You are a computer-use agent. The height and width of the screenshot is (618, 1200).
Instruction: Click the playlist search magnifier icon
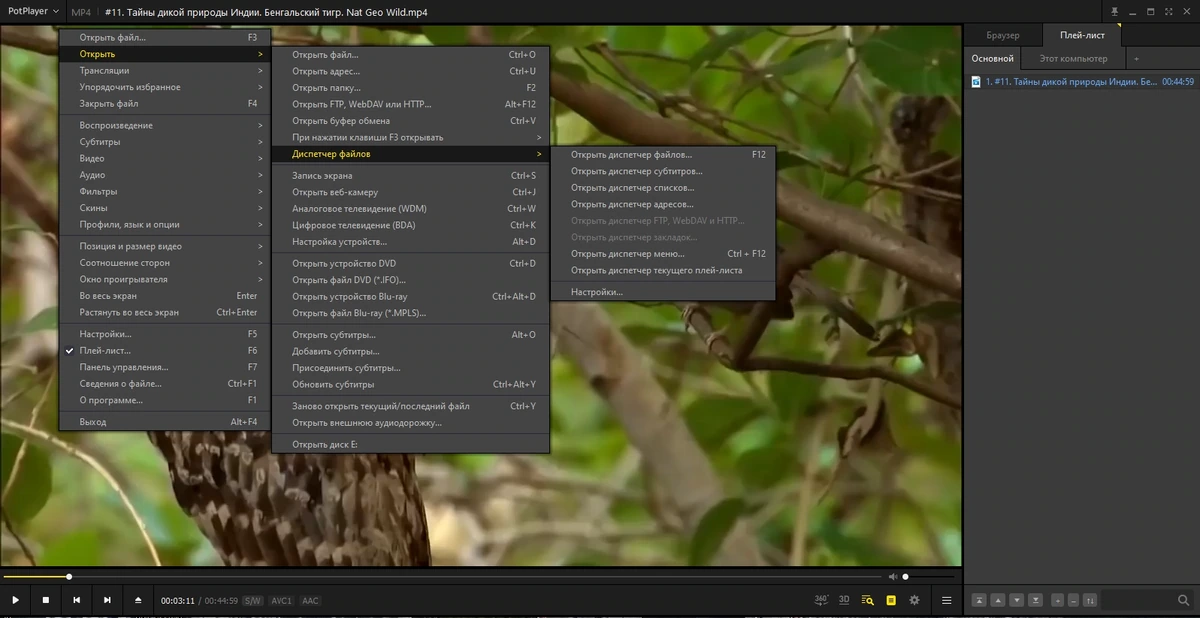tap(1183, 600)
